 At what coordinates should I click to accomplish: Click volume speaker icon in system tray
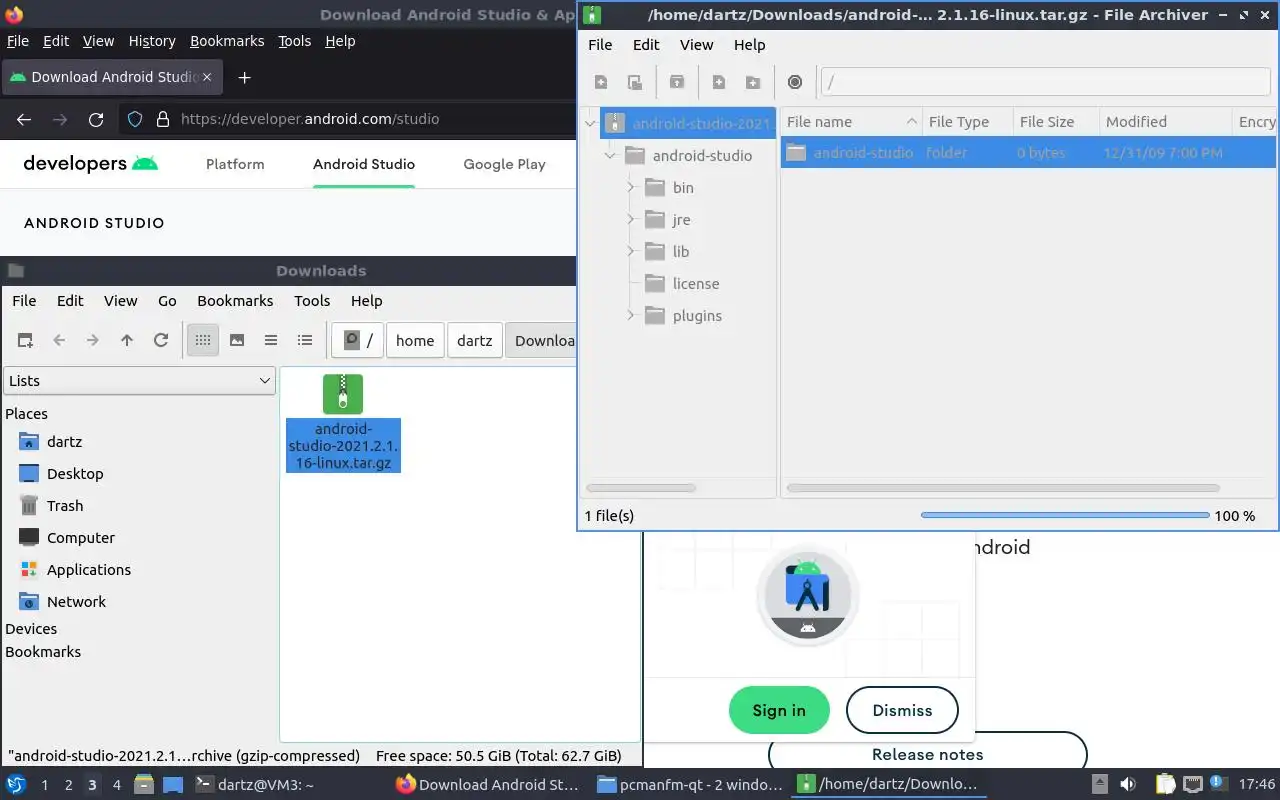tap(1128, 785)
